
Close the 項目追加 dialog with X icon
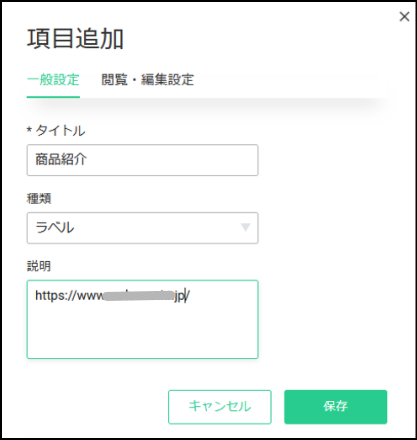[404, 16]
